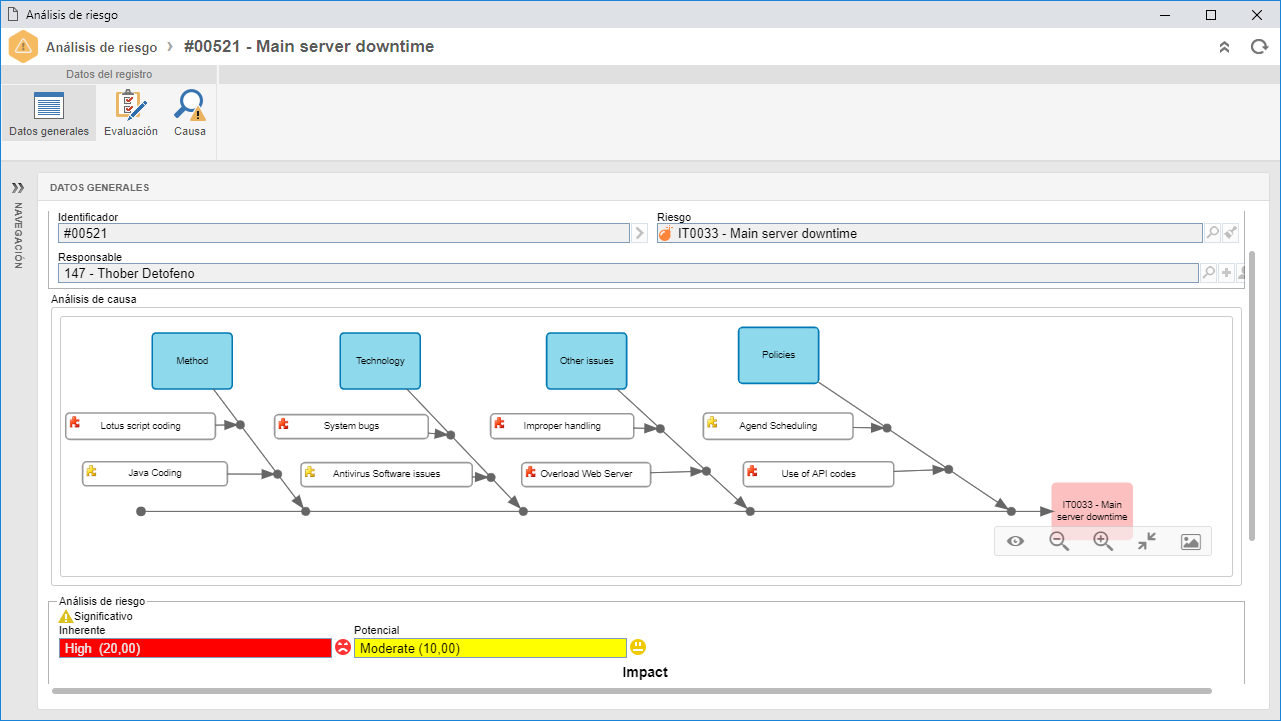The image size is (1281, 721).
Task: Click the Identificador field #00521
Action: pos(343,233)
